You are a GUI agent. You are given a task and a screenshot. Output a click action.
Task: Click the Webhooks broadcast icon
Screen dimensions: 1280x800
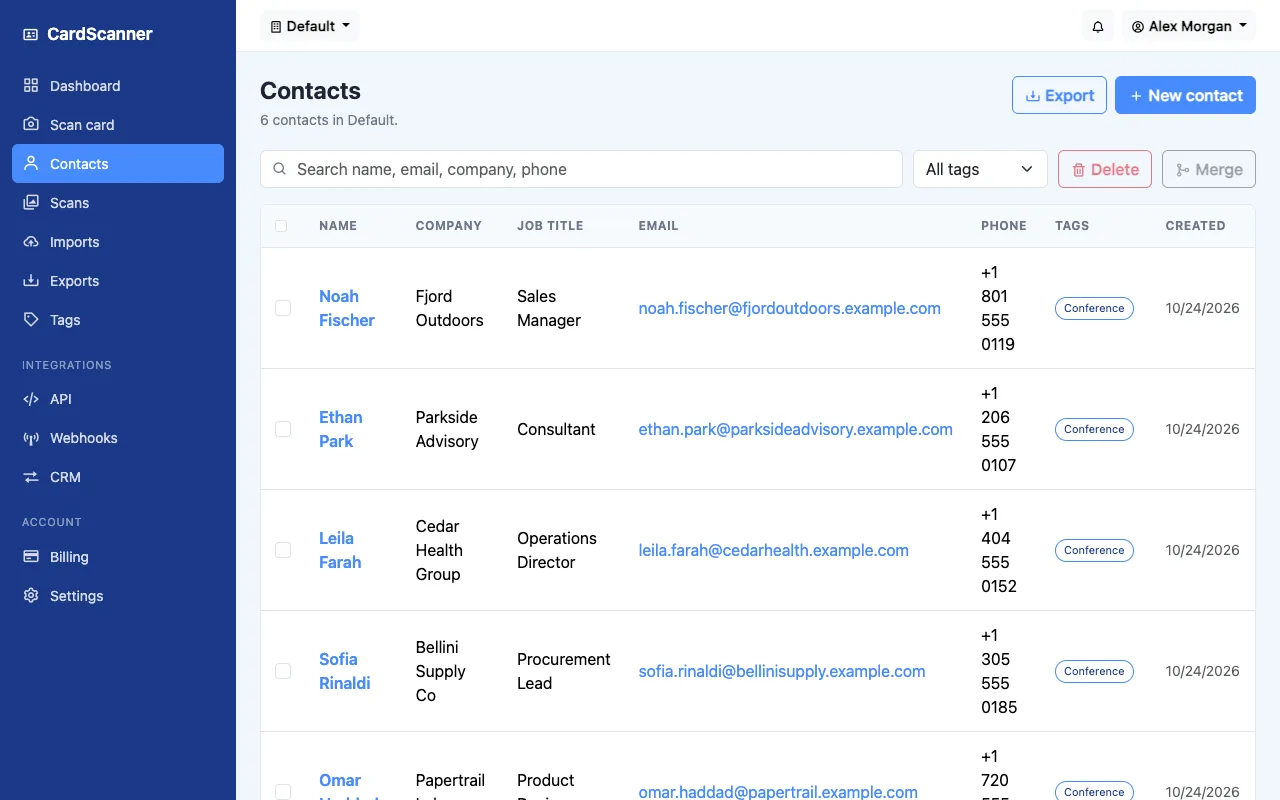(x=31, y=438)
